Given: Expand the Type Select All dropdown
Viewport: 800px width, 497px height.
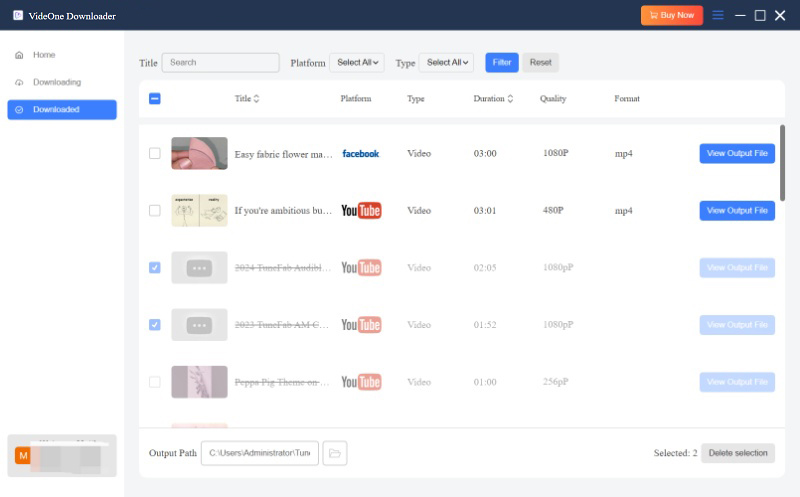Looking at the screenshot, I should (446, 62).
